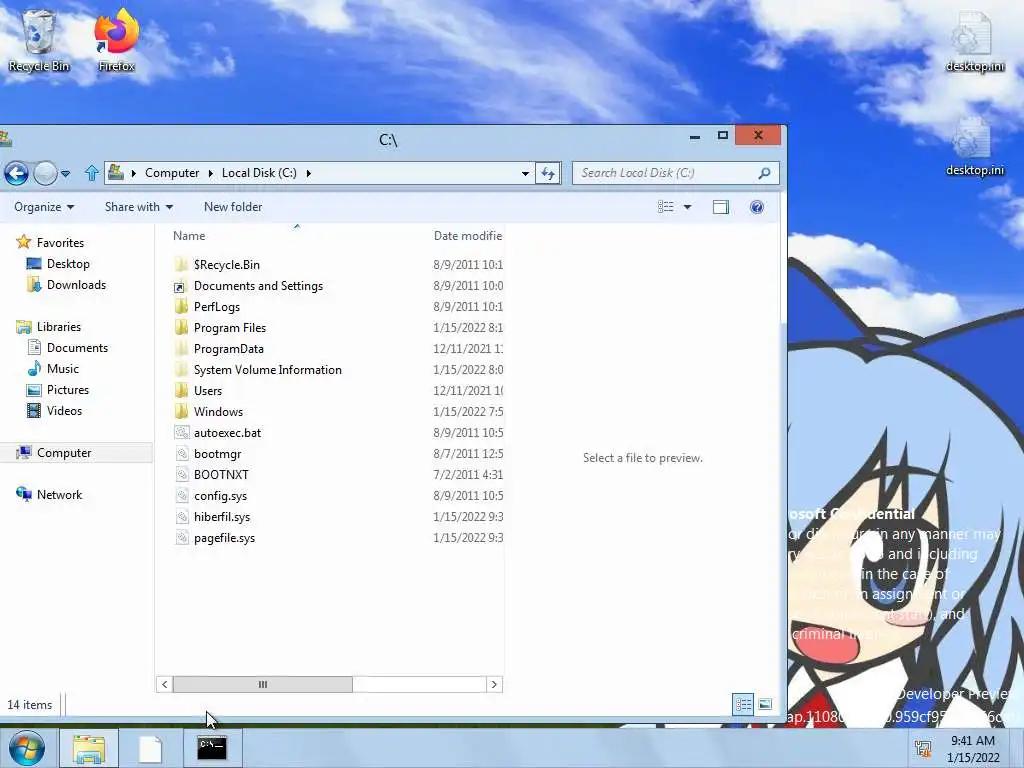Toggle the preview pane button
Viewport: 1024px width, 768px height.
[720, 207]
